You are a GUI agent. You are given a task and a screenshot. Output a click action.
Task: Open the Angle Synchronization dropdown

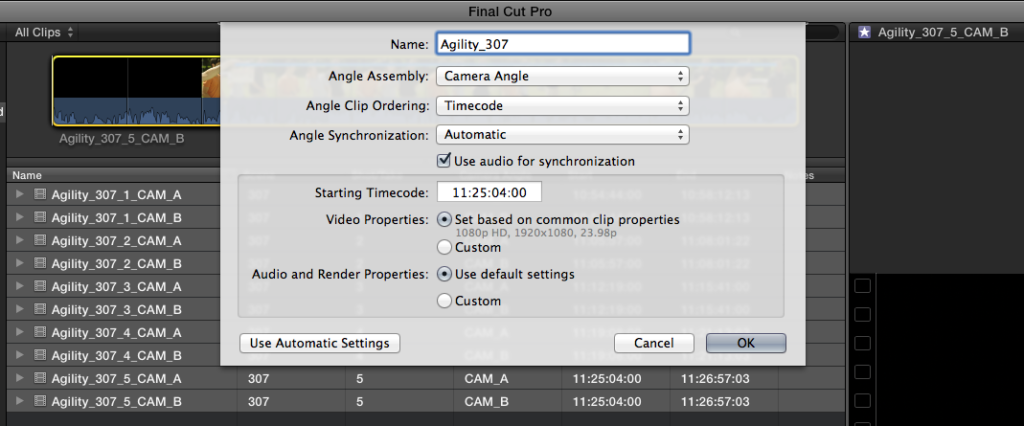pos(562,135)
